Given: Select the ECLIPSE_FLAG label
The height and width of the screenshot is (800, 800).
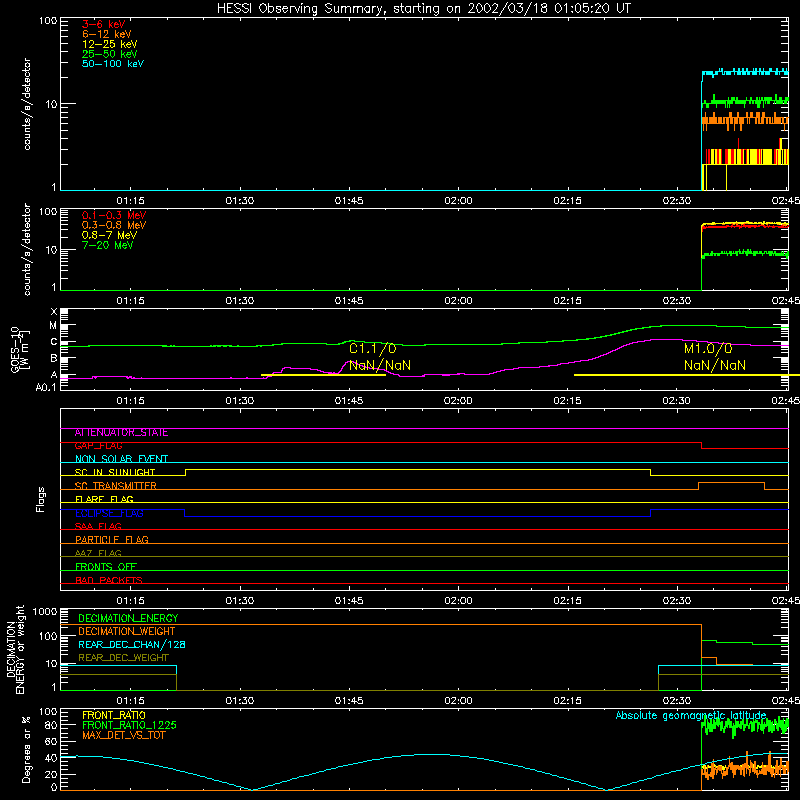Looking at the screenshot, I should (x=109, y=513).
